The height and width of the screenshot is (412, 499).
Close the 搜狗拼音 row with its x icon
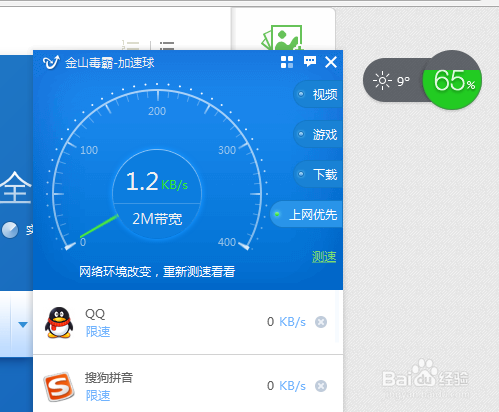(x=321, y=386)
